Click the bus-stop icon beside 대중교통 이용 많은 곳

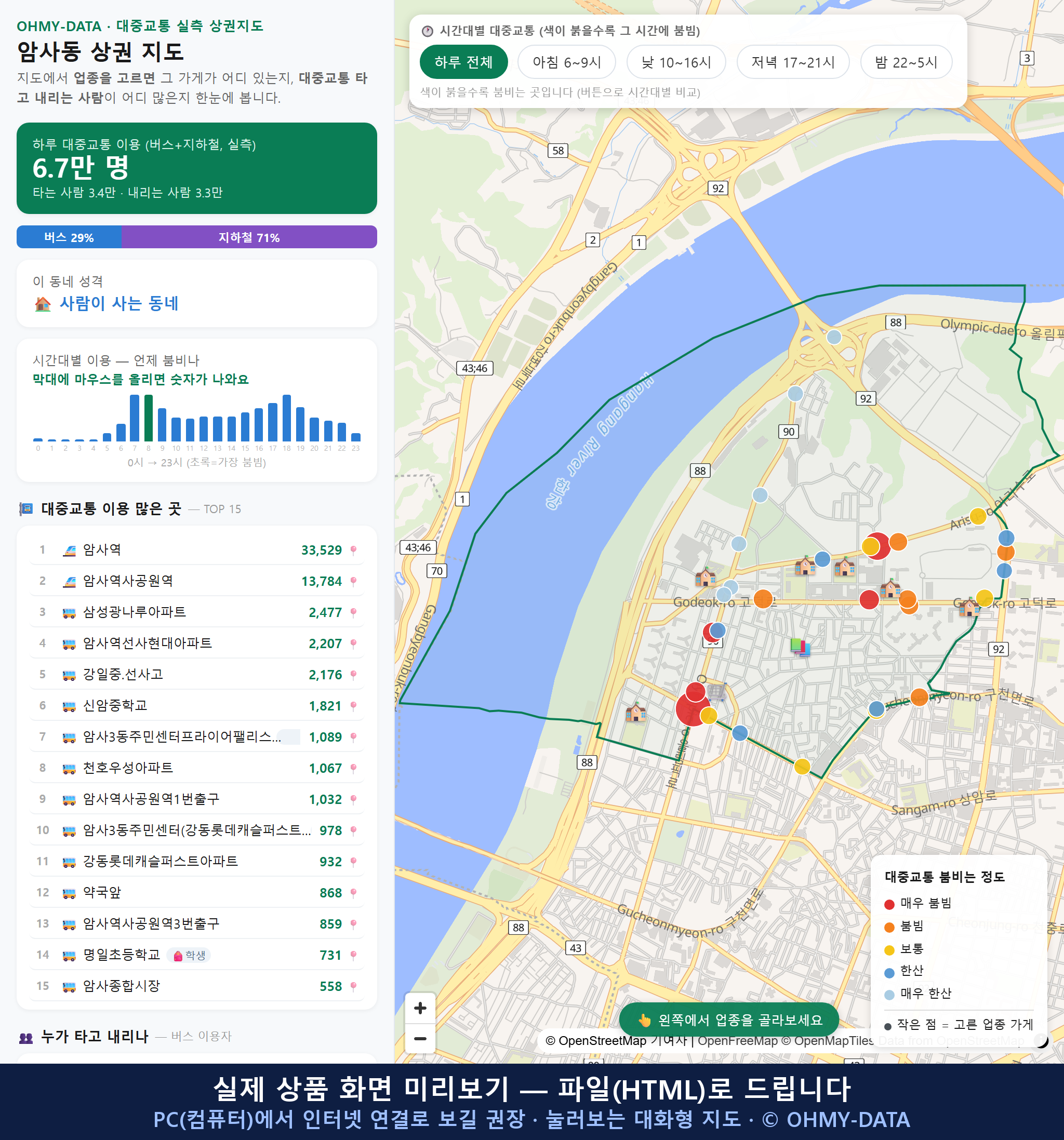click(26, 508)
